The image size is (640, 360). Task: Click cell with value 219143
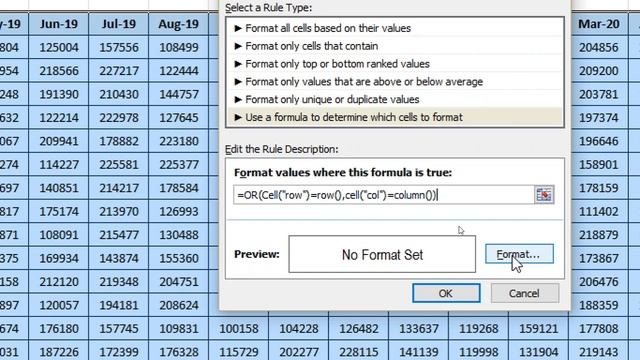click(x=599, y=352)
